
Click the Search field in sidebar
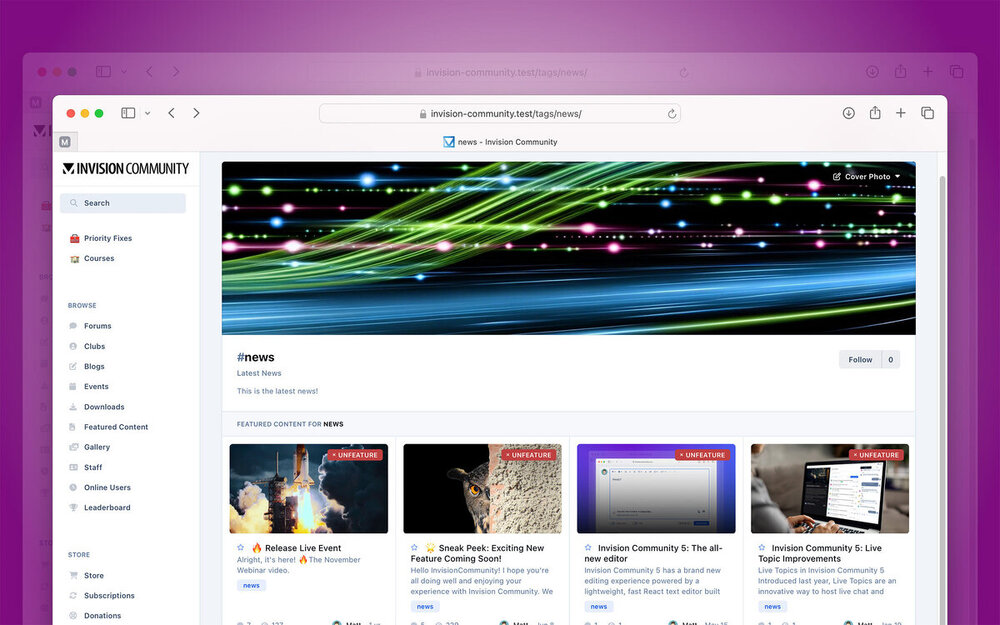(123, 203)
